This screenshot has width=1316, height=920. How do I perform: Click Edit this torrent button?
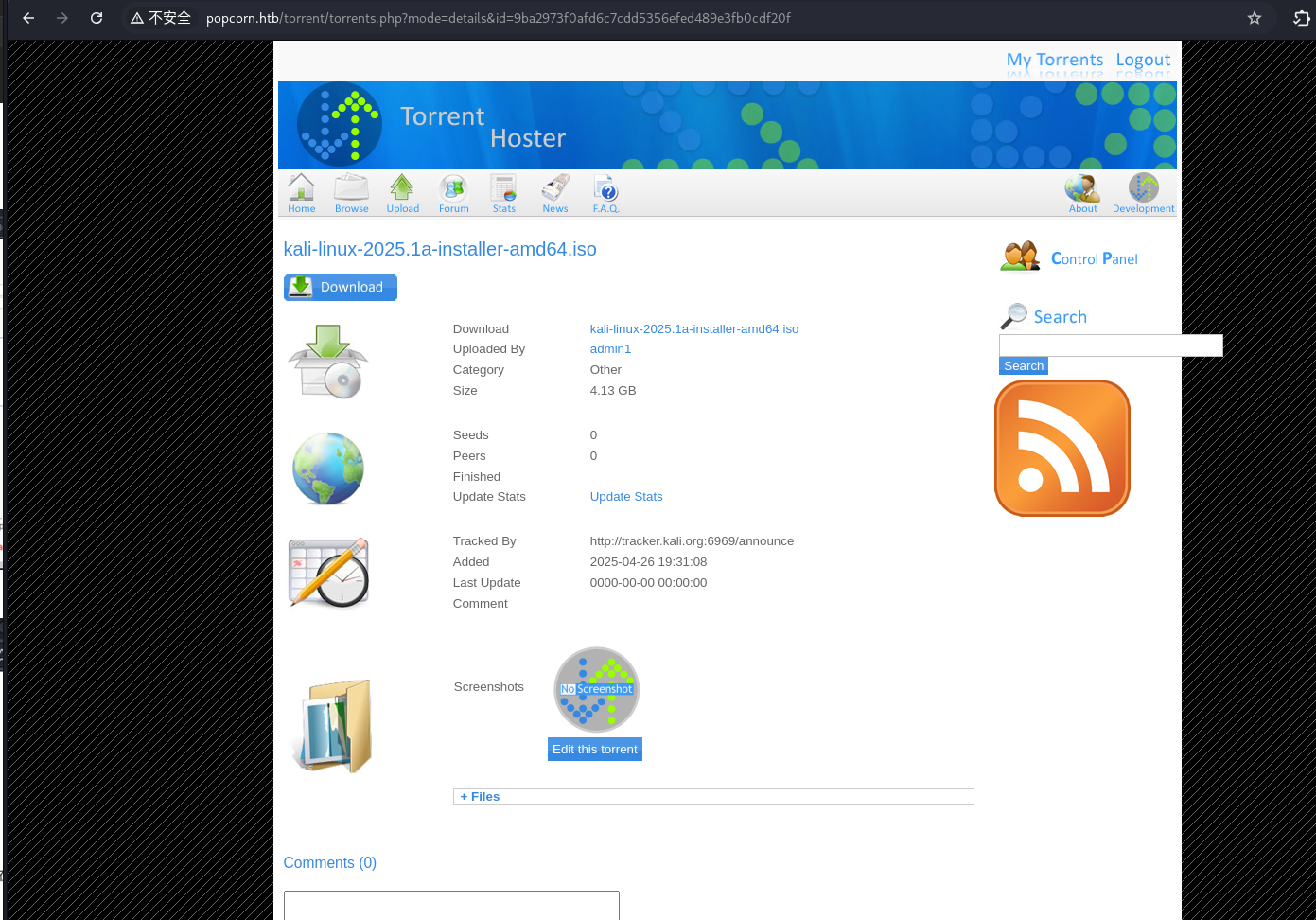tap(595, 749)
